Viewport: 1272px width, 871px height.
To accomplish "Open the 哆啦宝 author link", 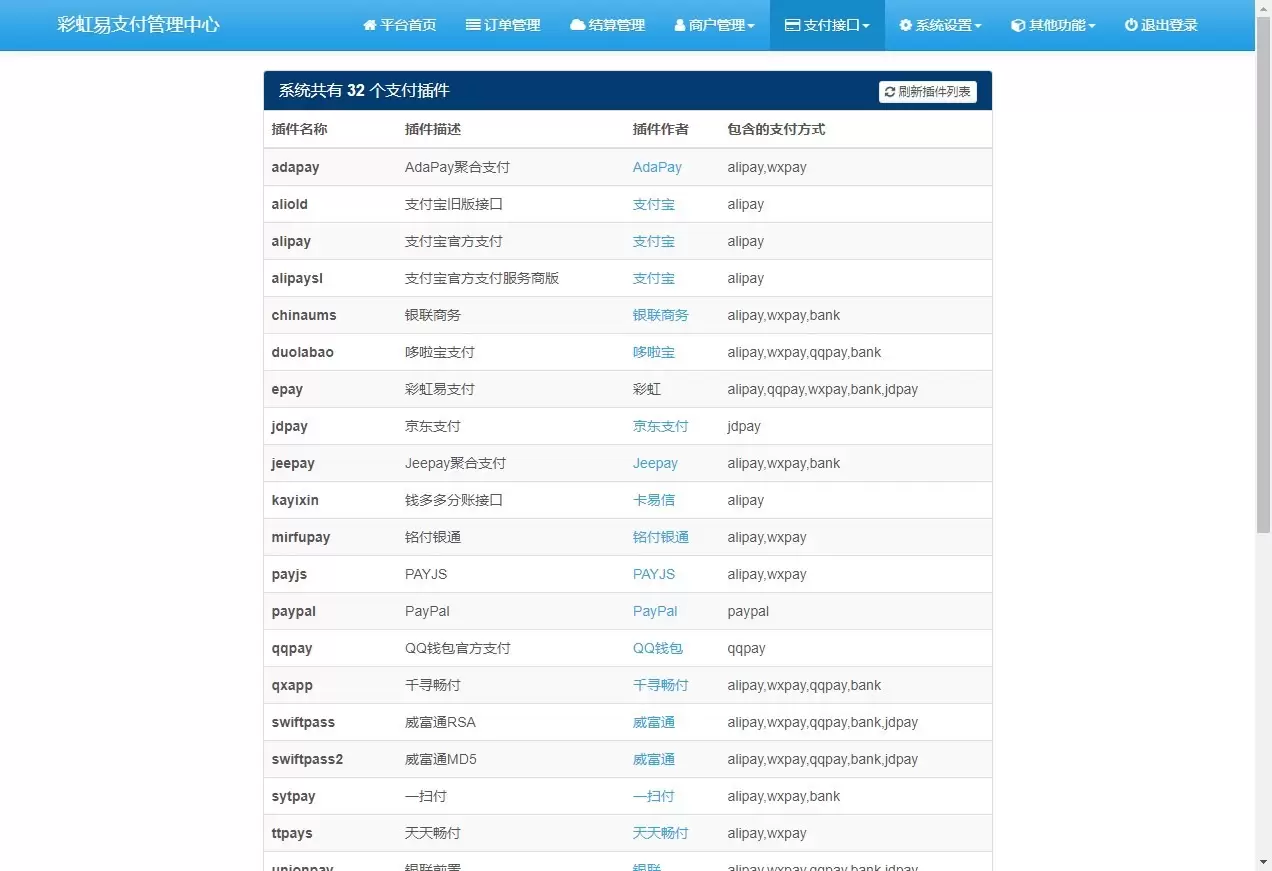I will [x=654, y=352].
